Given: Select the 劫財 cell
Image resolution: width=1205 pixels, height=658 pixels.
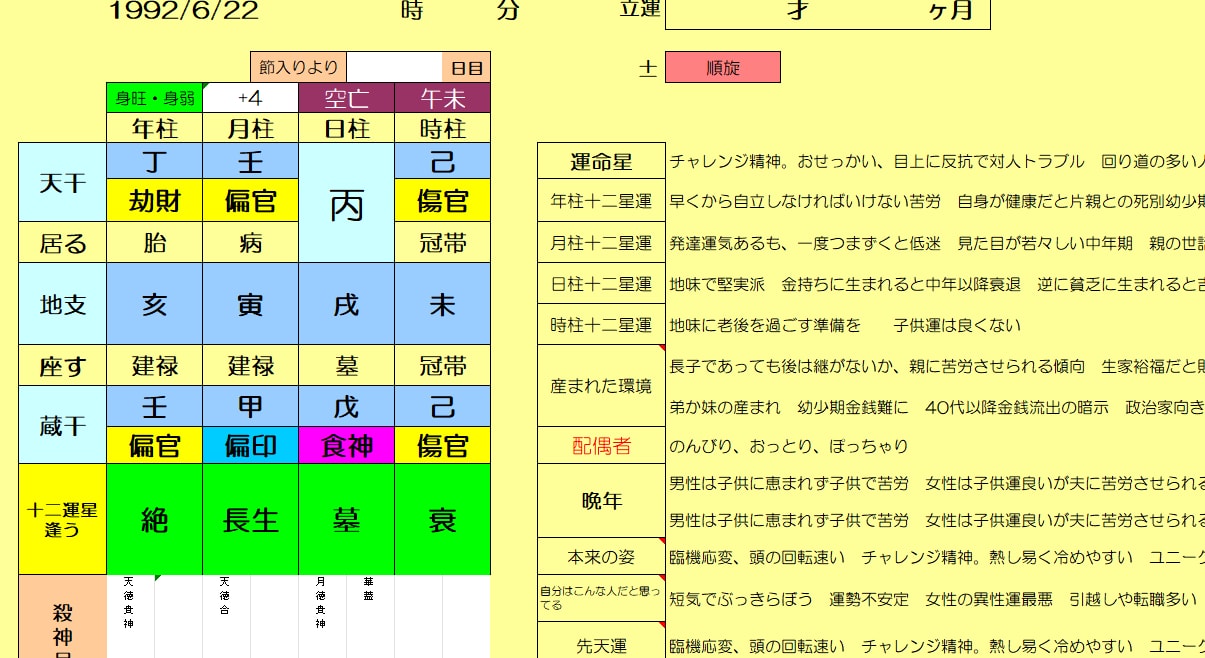Looking at the screenshot, I should click(x=154, y=201).
